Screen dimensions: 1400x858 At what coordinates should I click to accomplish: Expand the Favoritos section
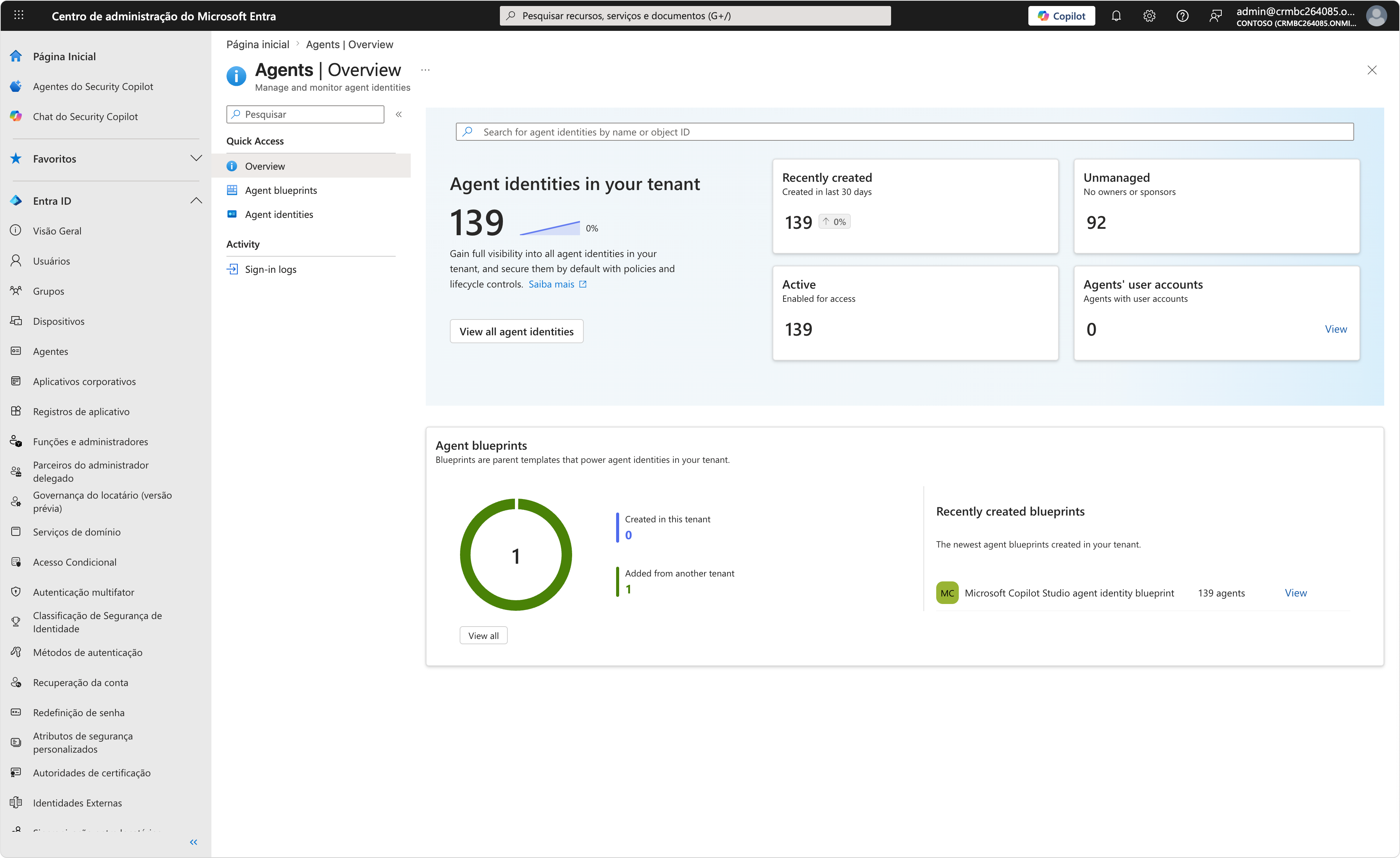click(x=196, y=158)
